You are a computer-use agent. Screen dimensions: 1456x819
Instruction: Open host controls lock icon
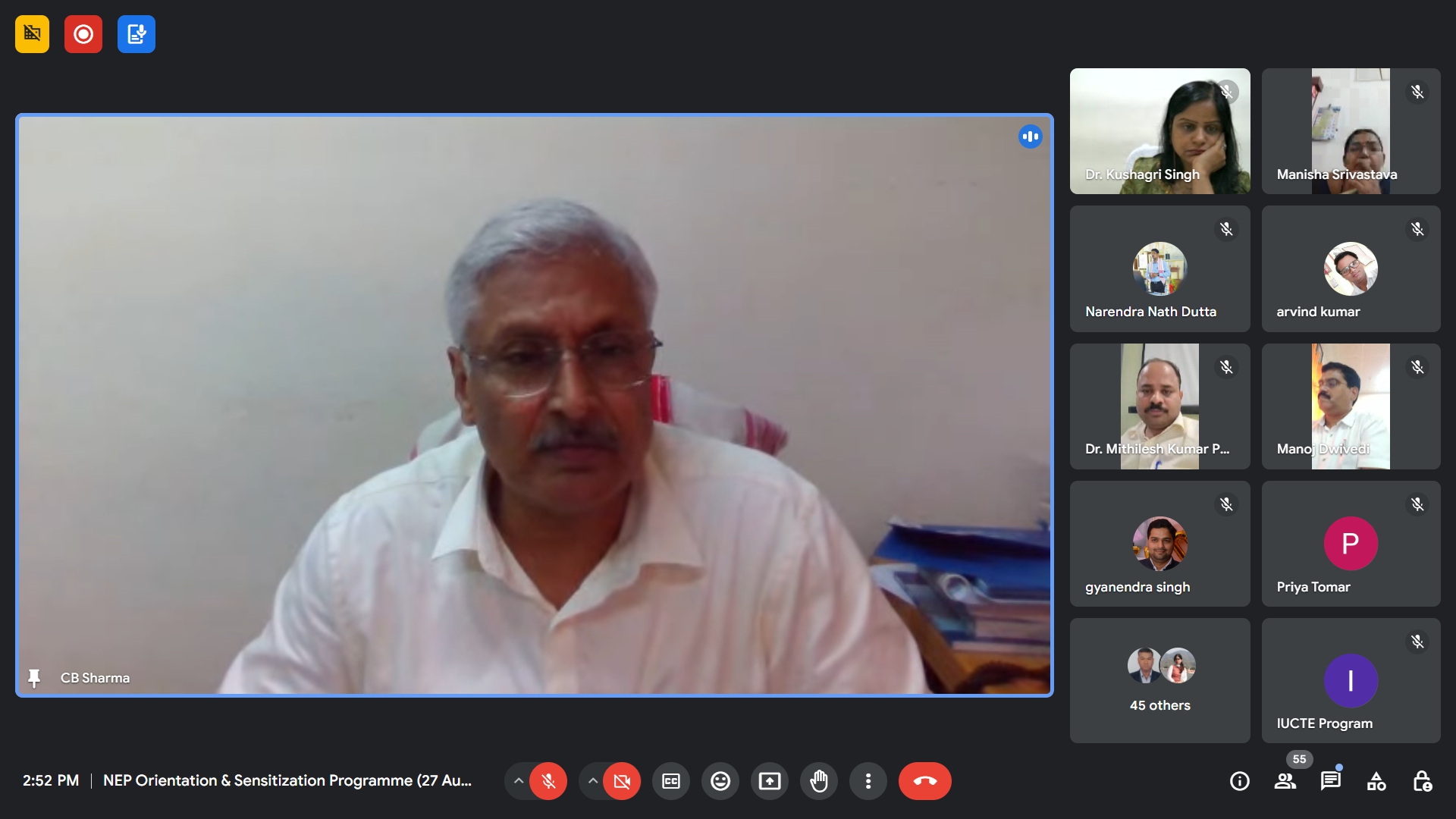pos(1422,781)
